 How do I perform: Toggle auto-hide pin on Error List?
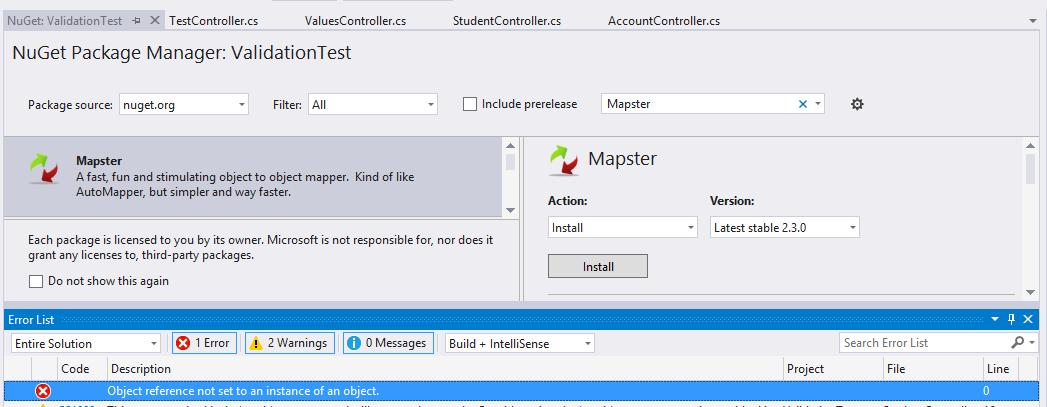click(1011, 320)
